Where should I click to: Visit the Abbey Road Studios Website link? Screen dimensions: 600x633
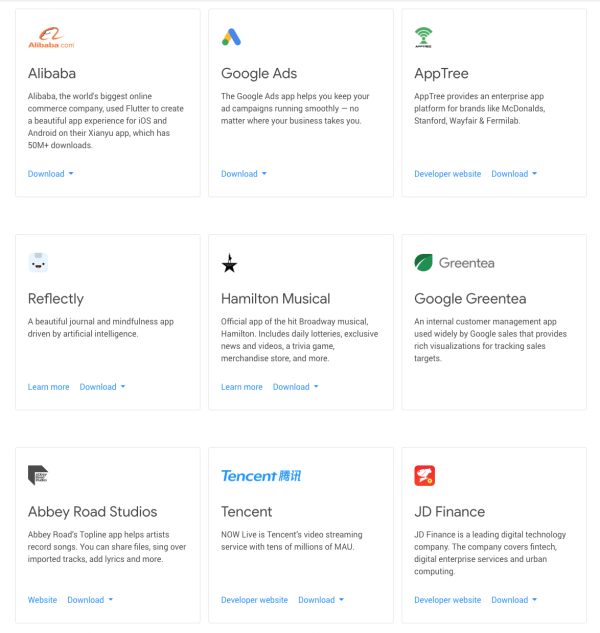pos(42,600)
